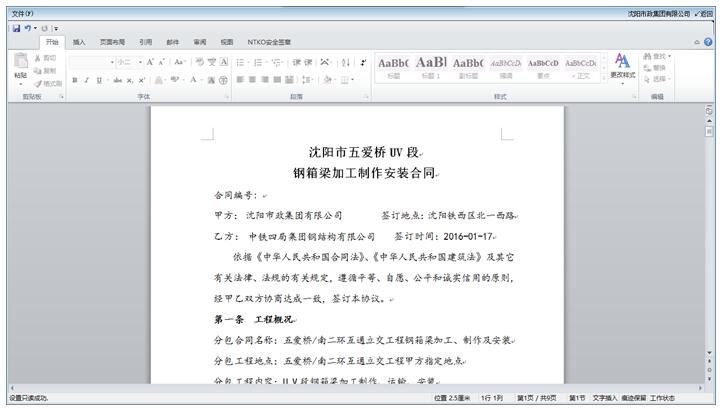Click the Decrease Indent icon
The width and height of the screenshot is (723, 413).
(x=296, y=62)
